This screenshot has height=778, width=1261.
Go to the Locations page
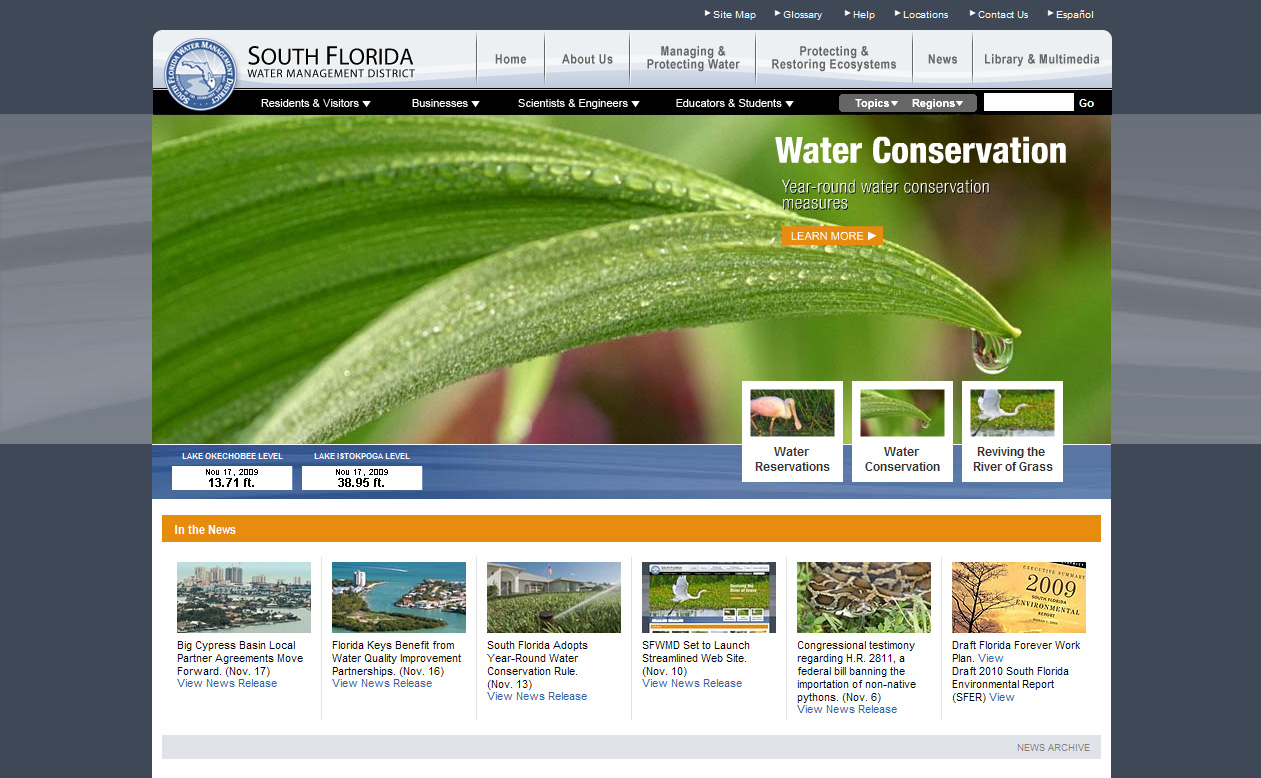[925, 15]
